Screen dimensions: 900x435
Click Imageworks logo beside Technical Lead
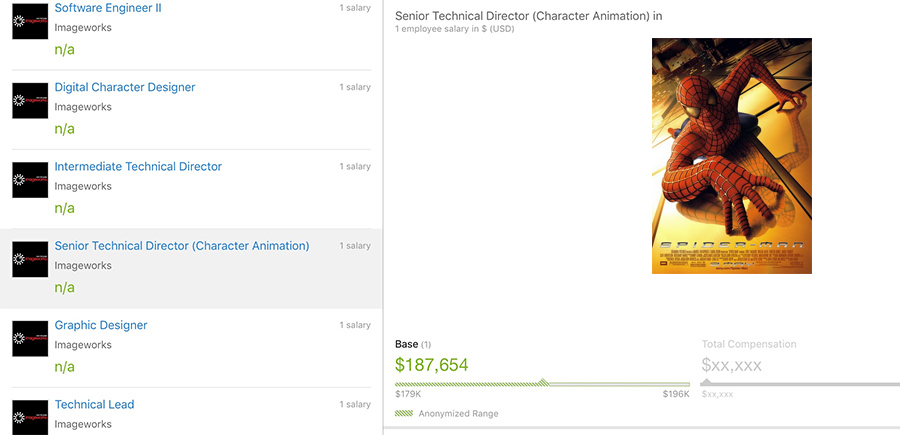tap(30, 417)
